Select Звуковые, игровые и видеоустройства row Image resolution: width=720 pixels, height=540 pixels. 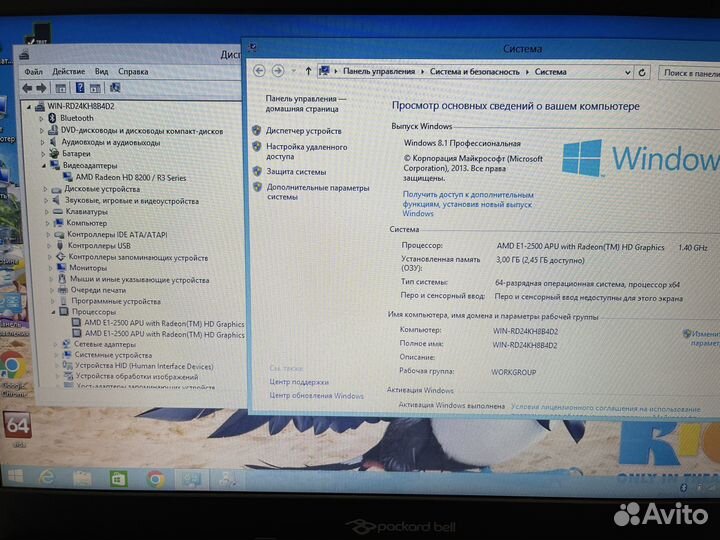132,201
